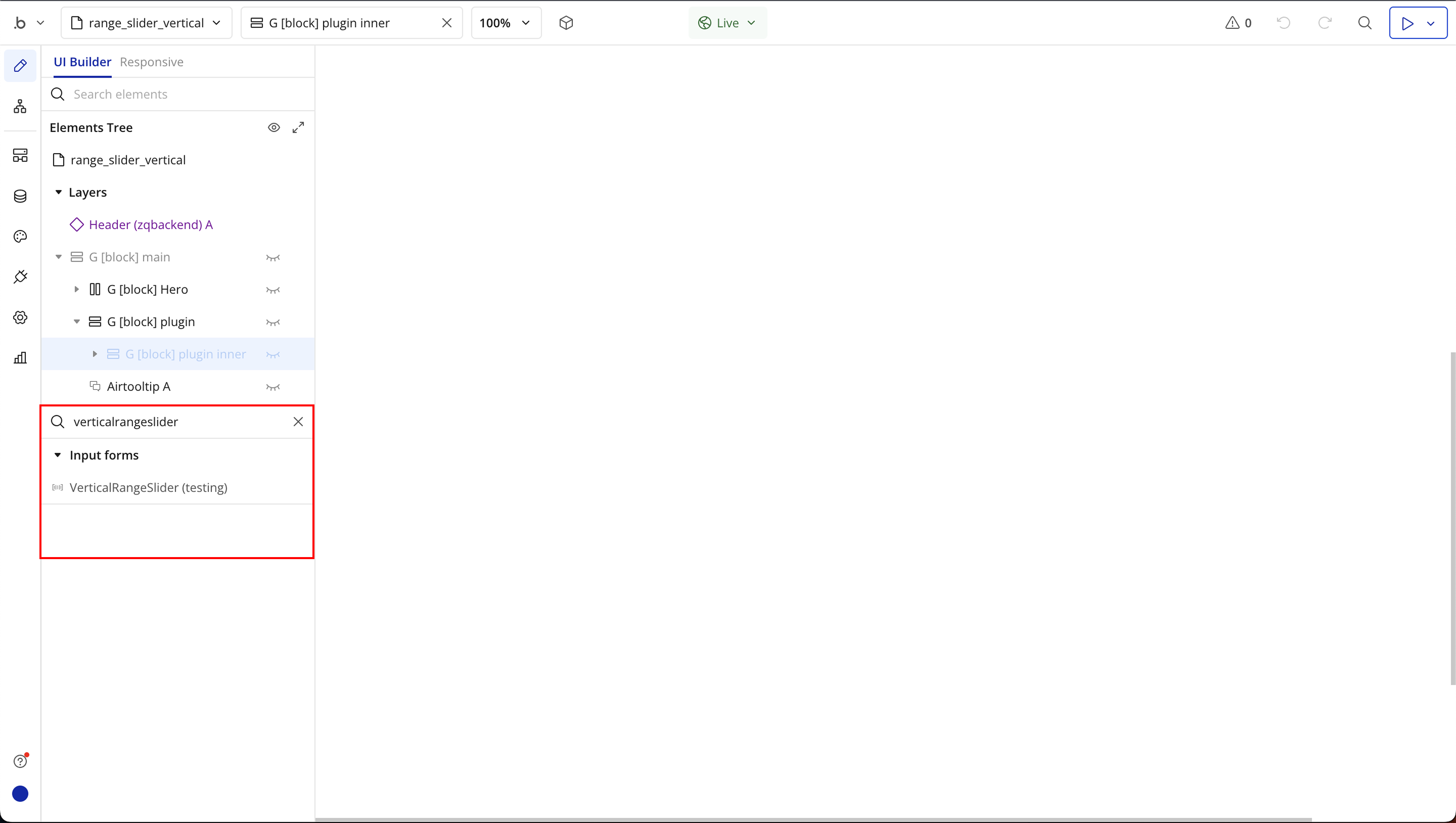The width and height of the screenshot is (1456, 823).
Task: Expand the G [block] Hero tree node
Action: pyautogui.click(x=76, y=289)
